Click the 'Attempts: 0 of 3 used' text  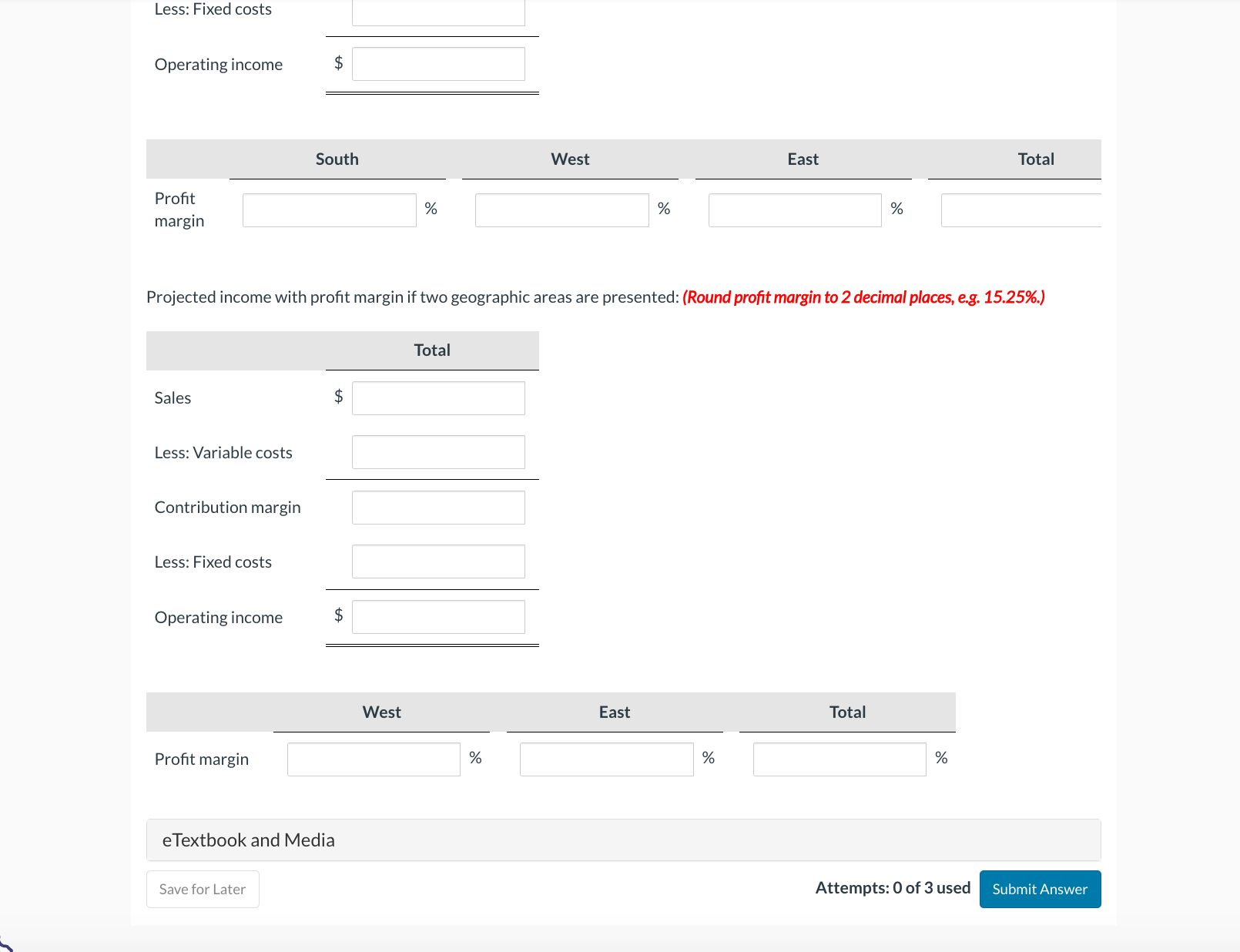coord(893,888)
